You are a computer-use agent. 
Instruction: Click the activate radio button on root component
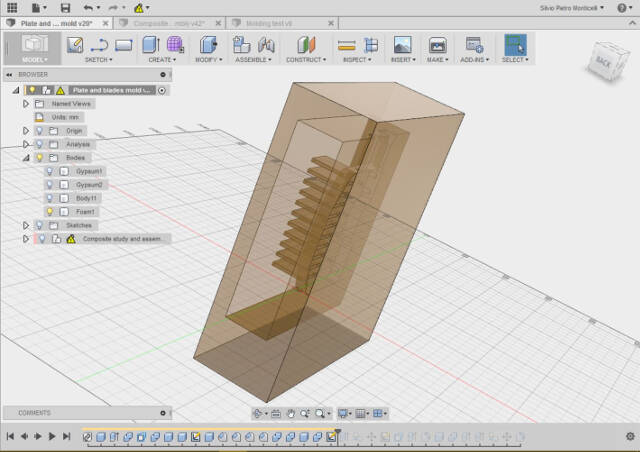[x=162, y=90]
